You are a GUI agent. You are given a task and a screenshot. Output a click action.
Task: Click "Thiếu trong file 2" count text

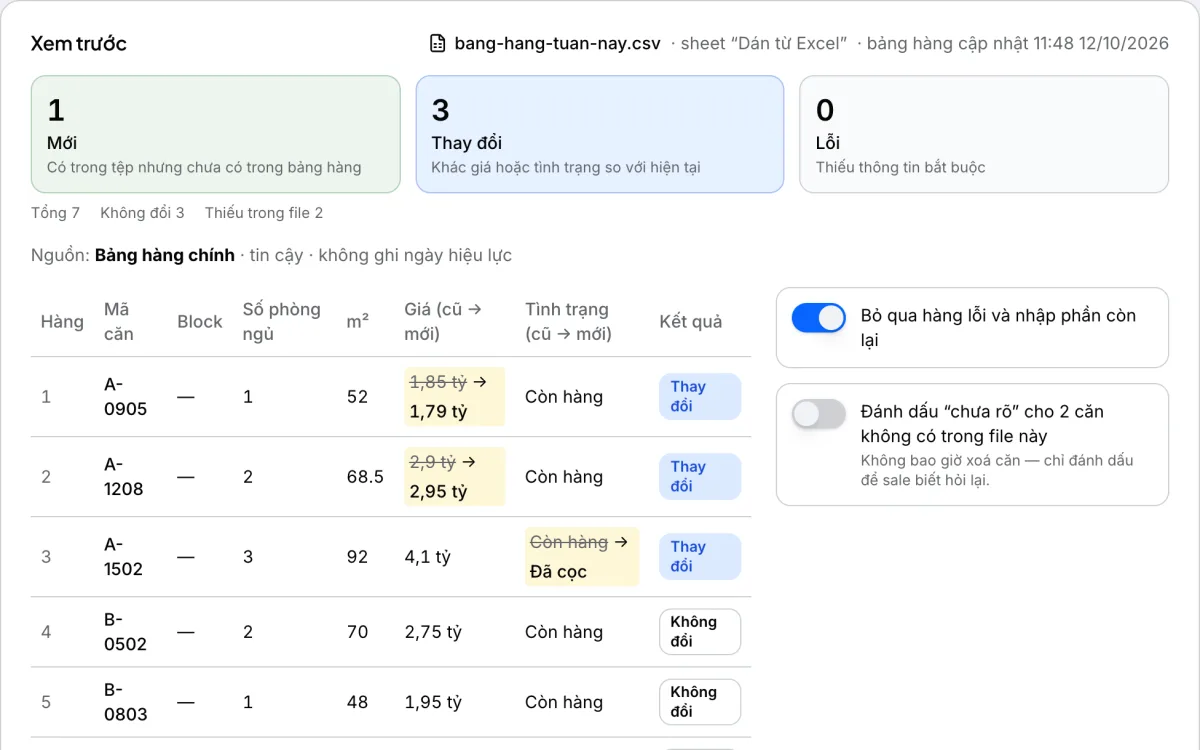coord(264,213)
